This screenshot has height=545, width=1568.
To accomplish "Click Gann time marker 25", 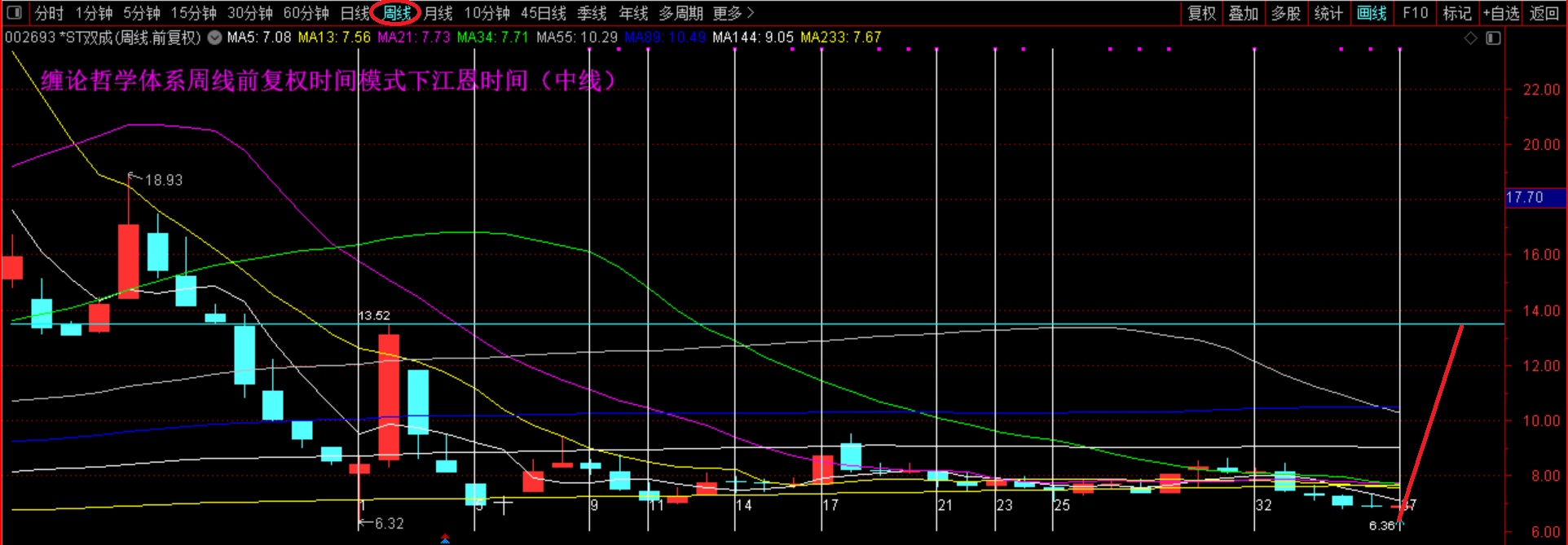I will (x=1061, y=505).
